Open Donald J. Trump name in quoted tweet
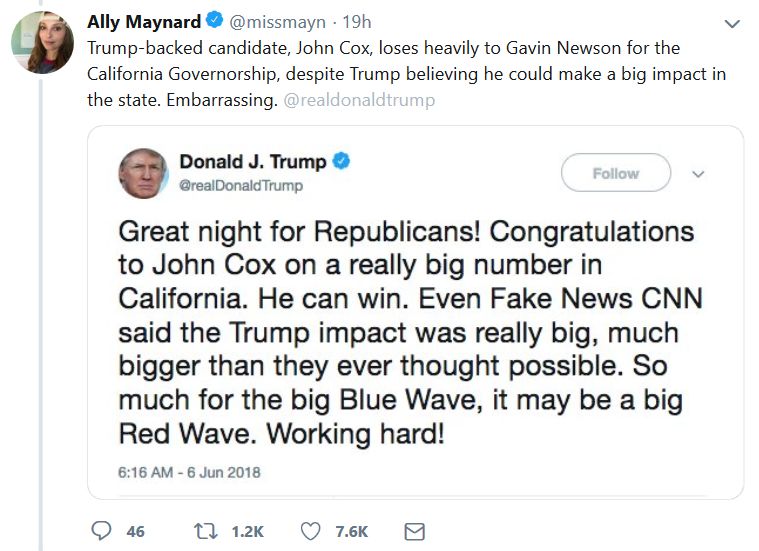 pos(254,162)
